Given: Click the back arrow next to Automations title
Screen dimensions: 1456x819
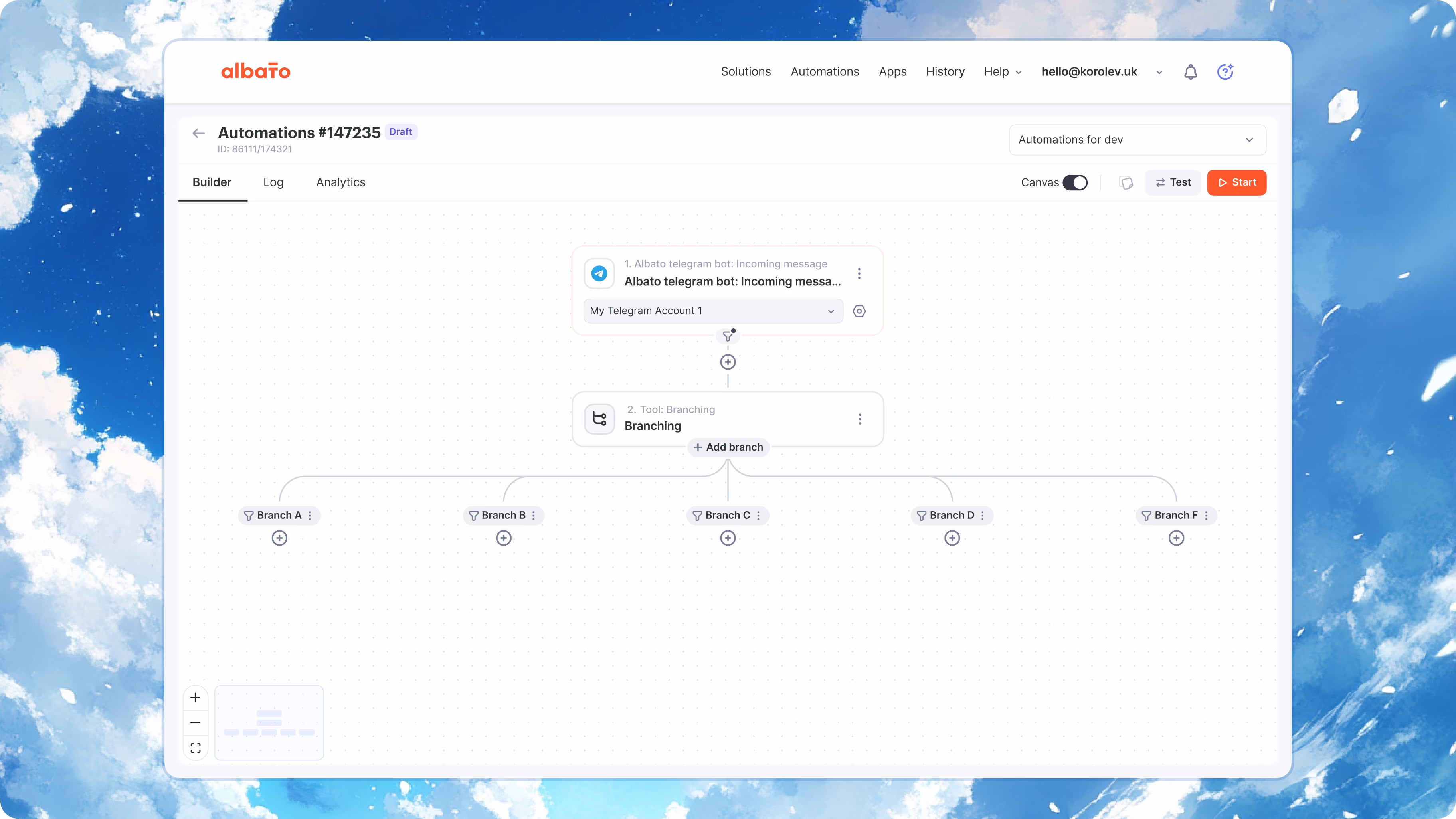Looking at the screenshot, I should pos(198,133).
